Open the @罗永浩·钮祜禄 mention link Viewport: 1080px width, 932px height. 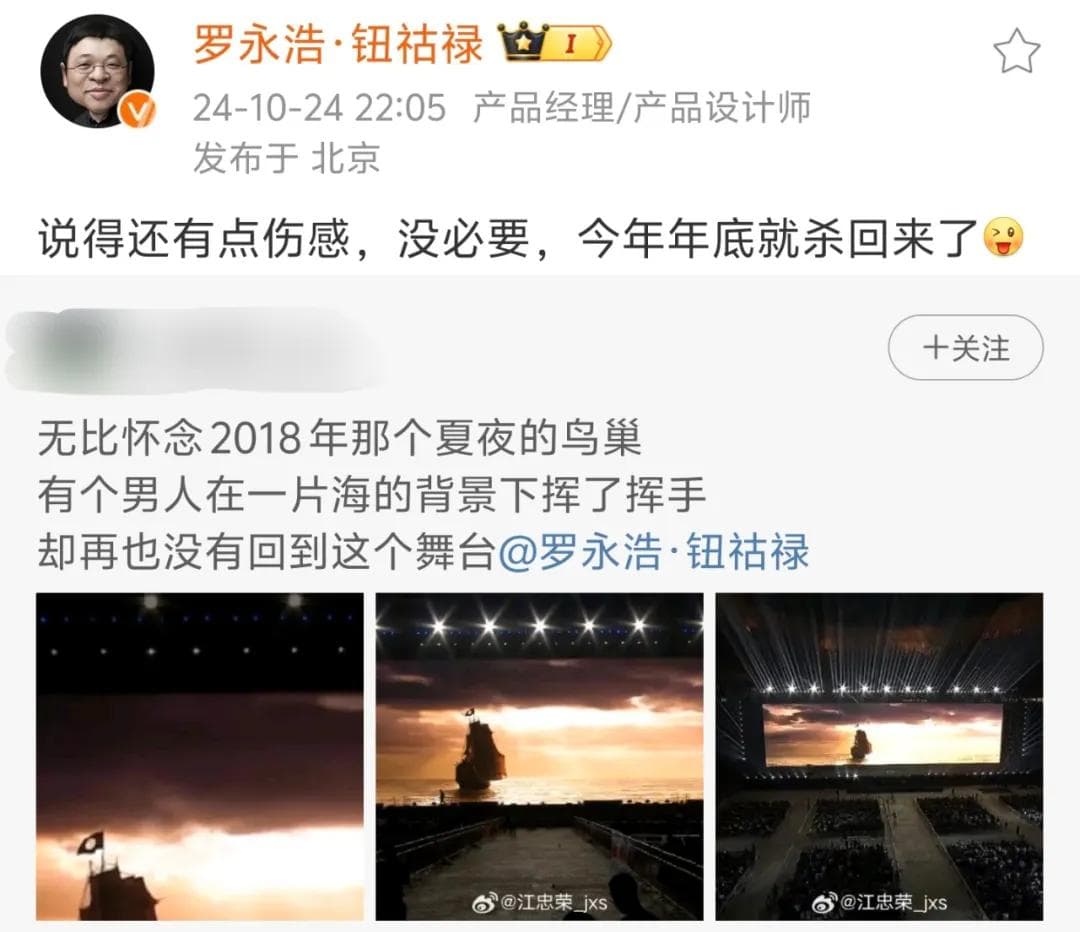653,551
